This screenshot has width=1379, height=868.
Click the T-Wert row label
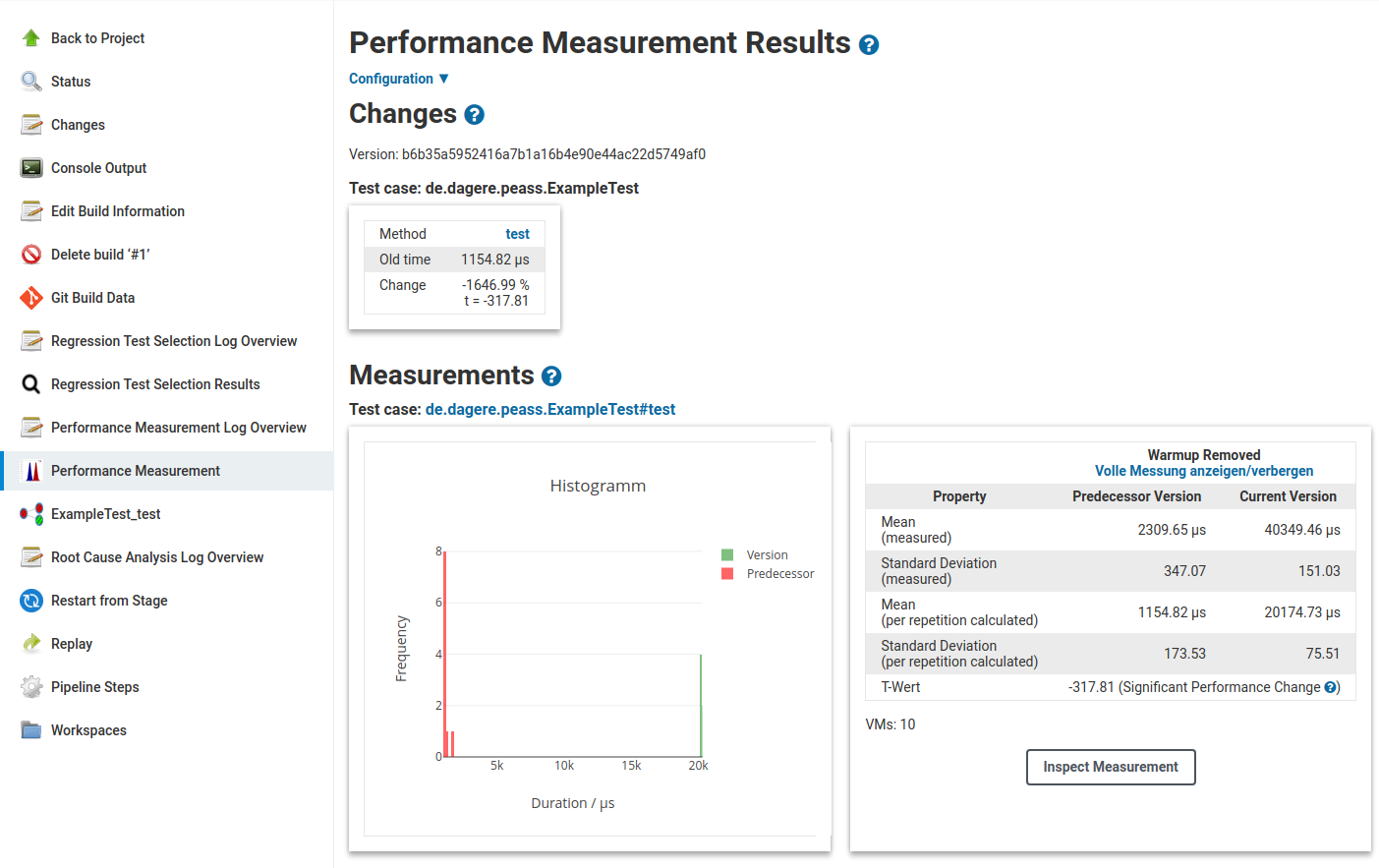pyautogui.click(x=900, y=687)
